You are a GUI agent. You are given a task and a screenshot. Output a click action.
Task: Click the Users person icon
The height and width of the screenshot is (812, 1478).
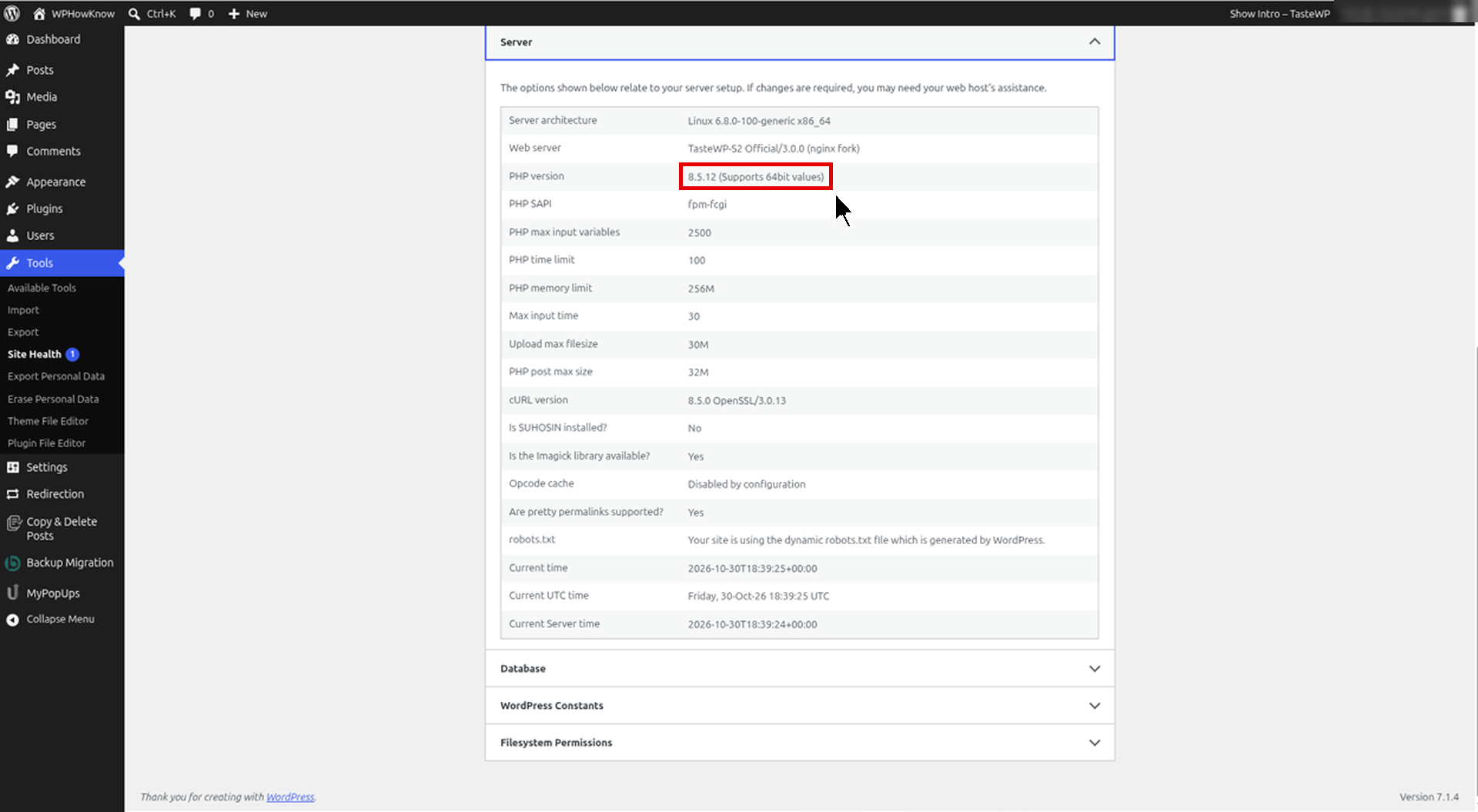[12, 236]
